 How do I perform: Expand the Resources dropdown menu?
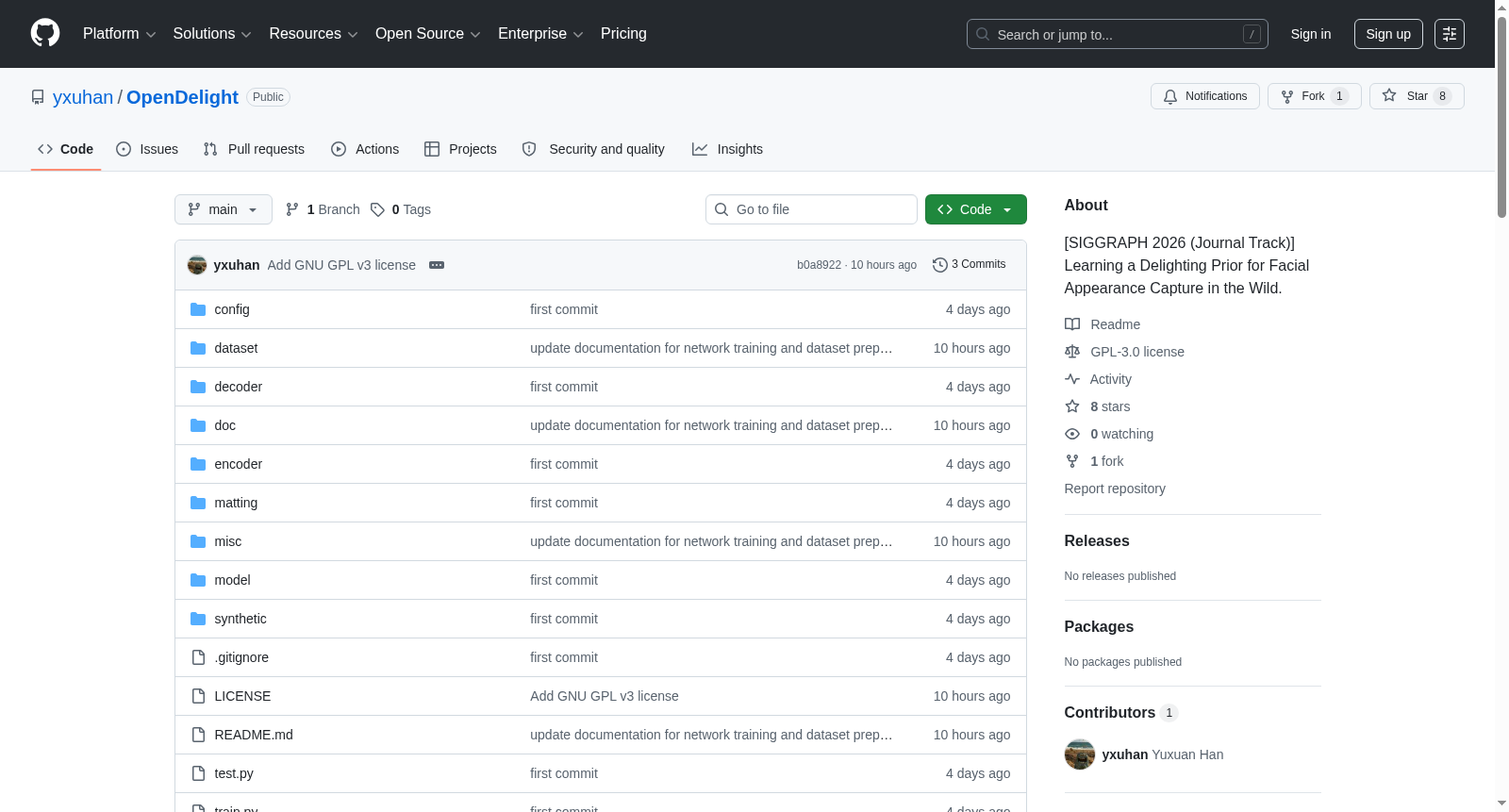[313, 34]
